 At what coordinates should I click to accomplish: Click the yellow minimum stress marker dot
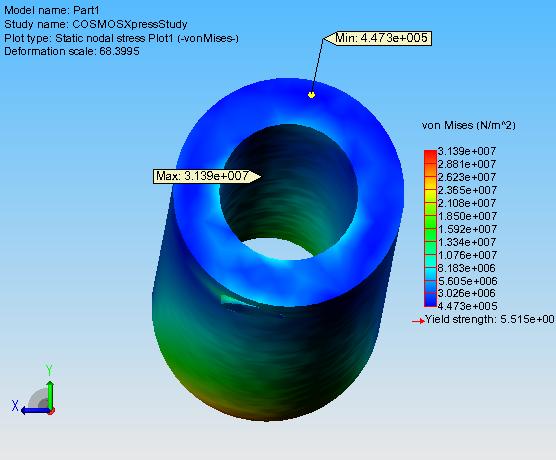point(311,95)
